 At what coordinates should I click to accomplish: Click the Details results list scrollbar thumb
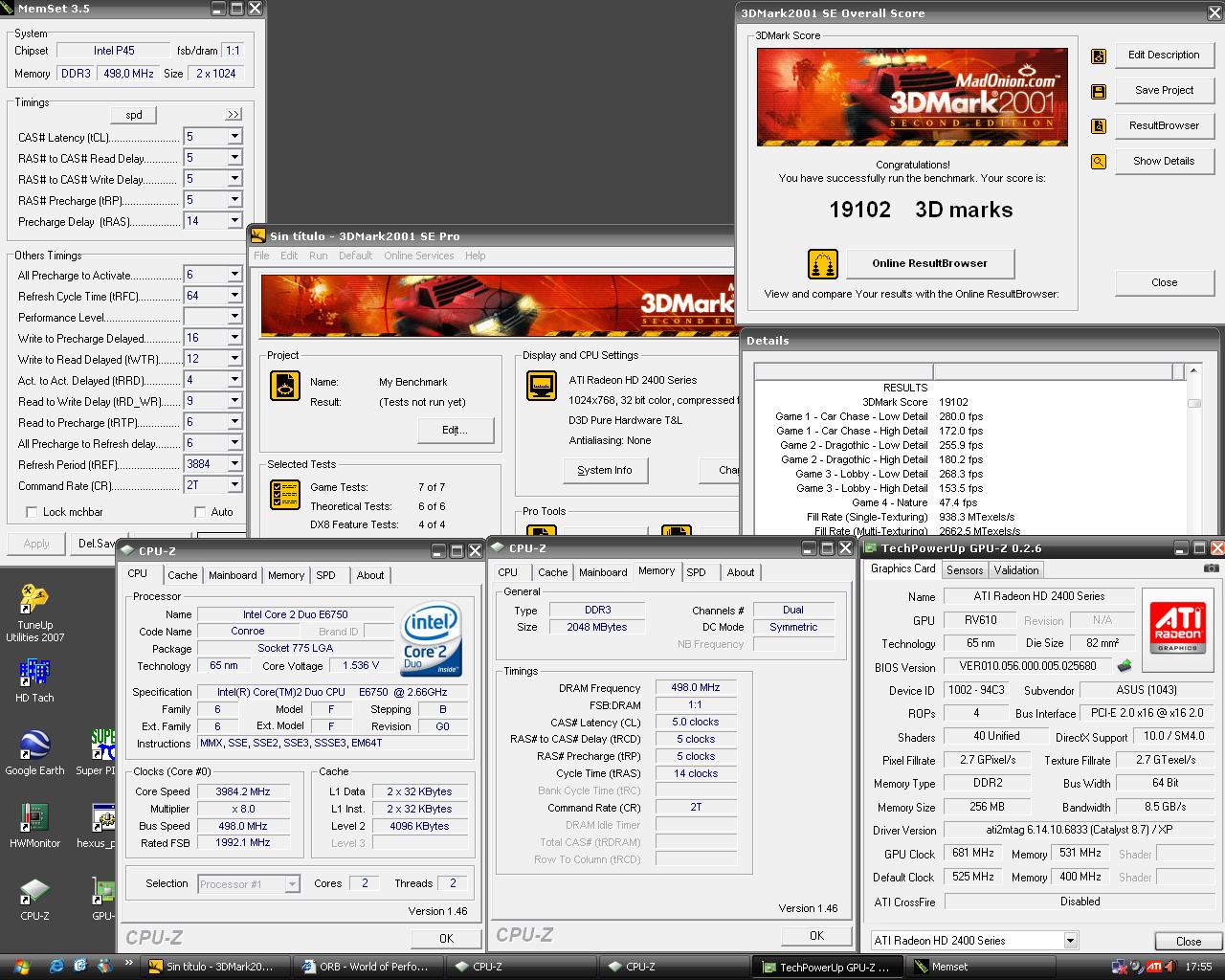pyautogui.click(x=1193, y=403)
